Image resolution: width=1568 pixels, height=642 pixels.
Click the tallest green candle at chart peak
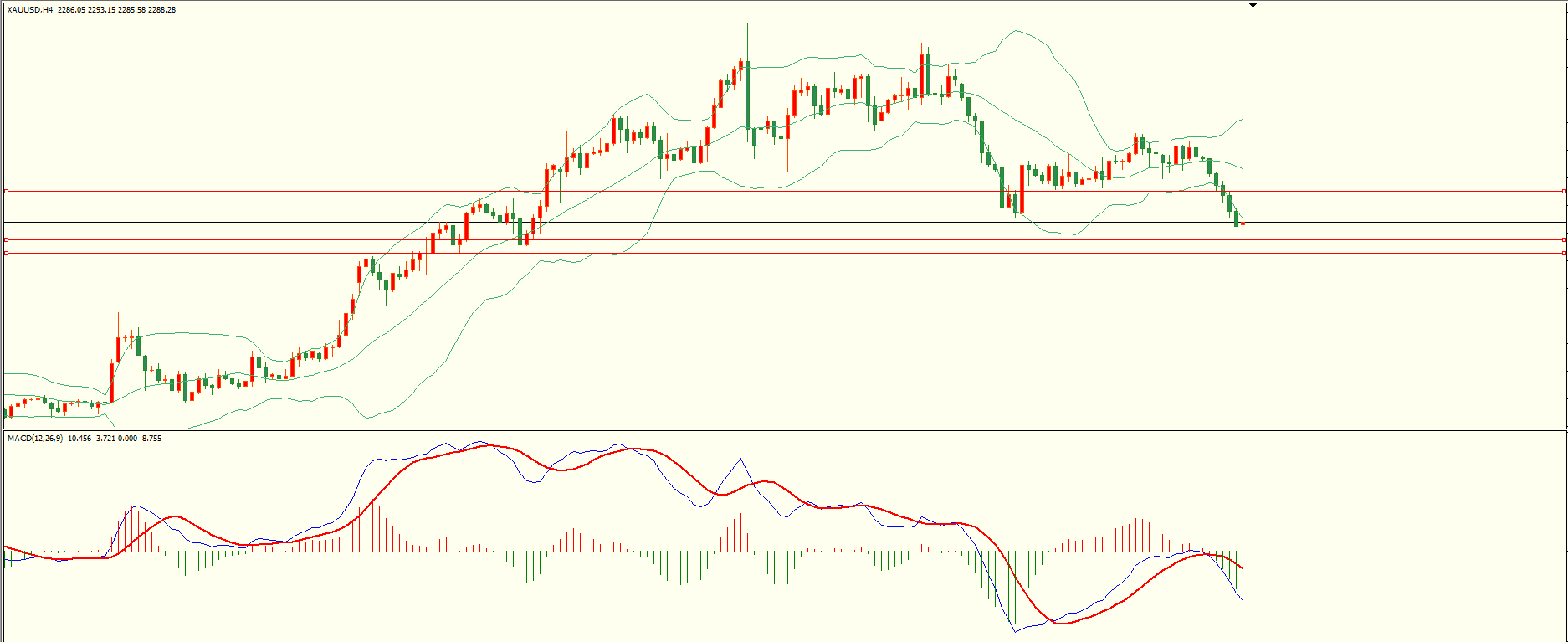747,92
